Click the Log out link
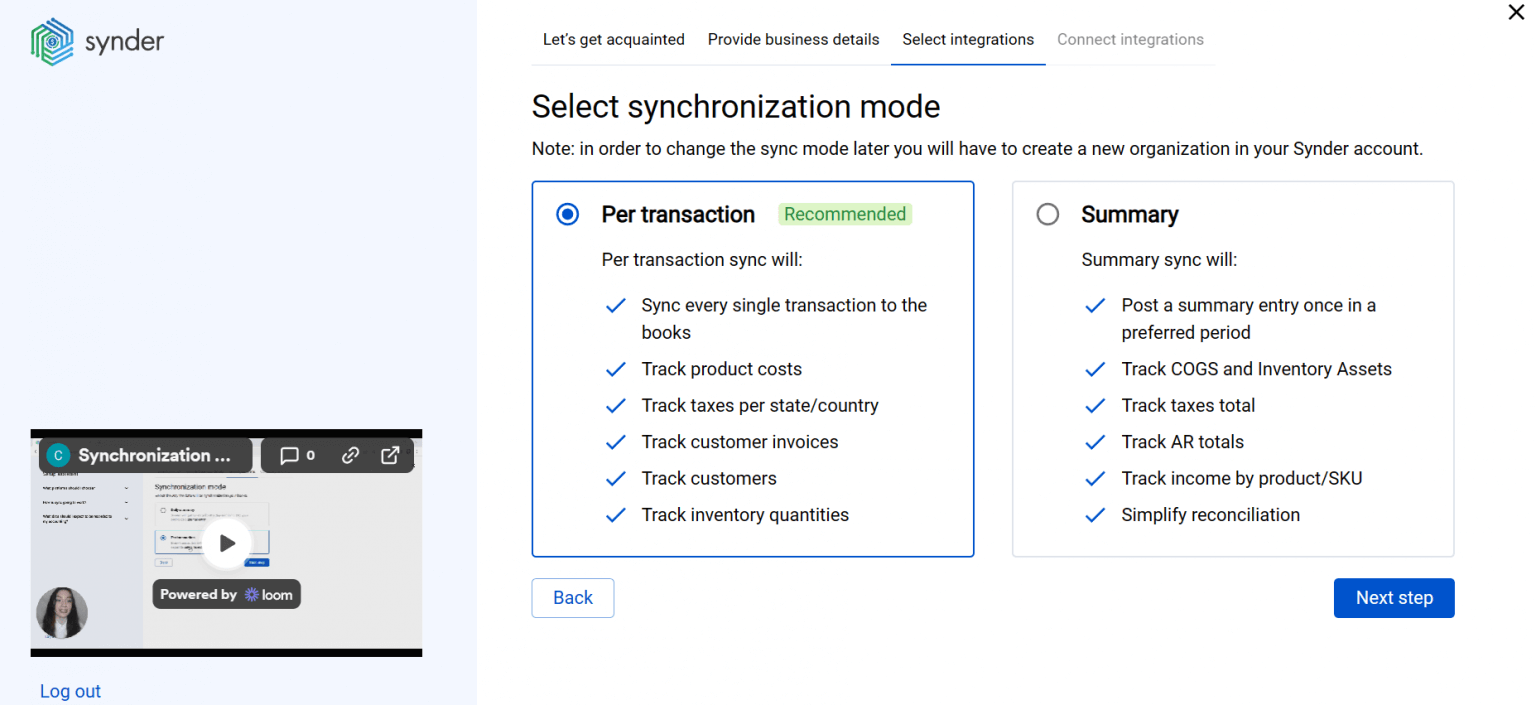The height and width of the screenshot is (705, 1536). point(69,690)
